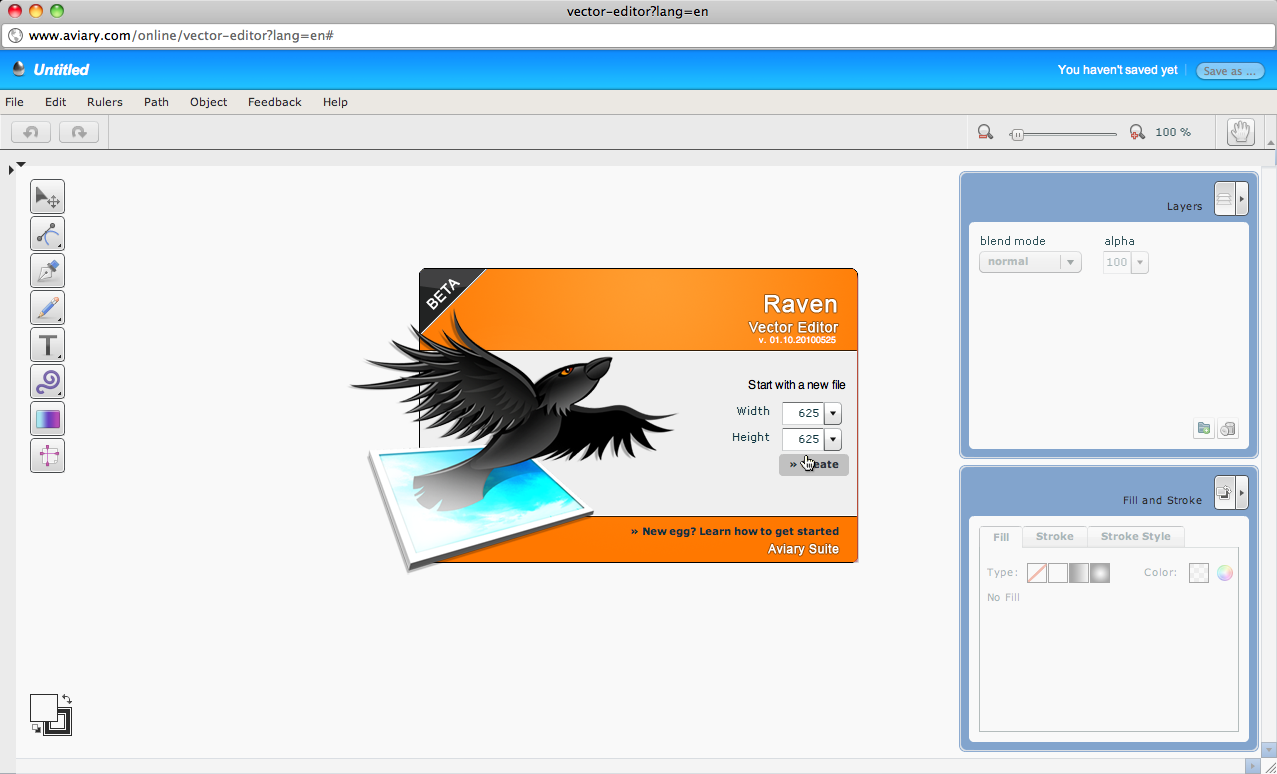Choose the No Fill type
The image size is (1277, 774).
point(1037,573)
